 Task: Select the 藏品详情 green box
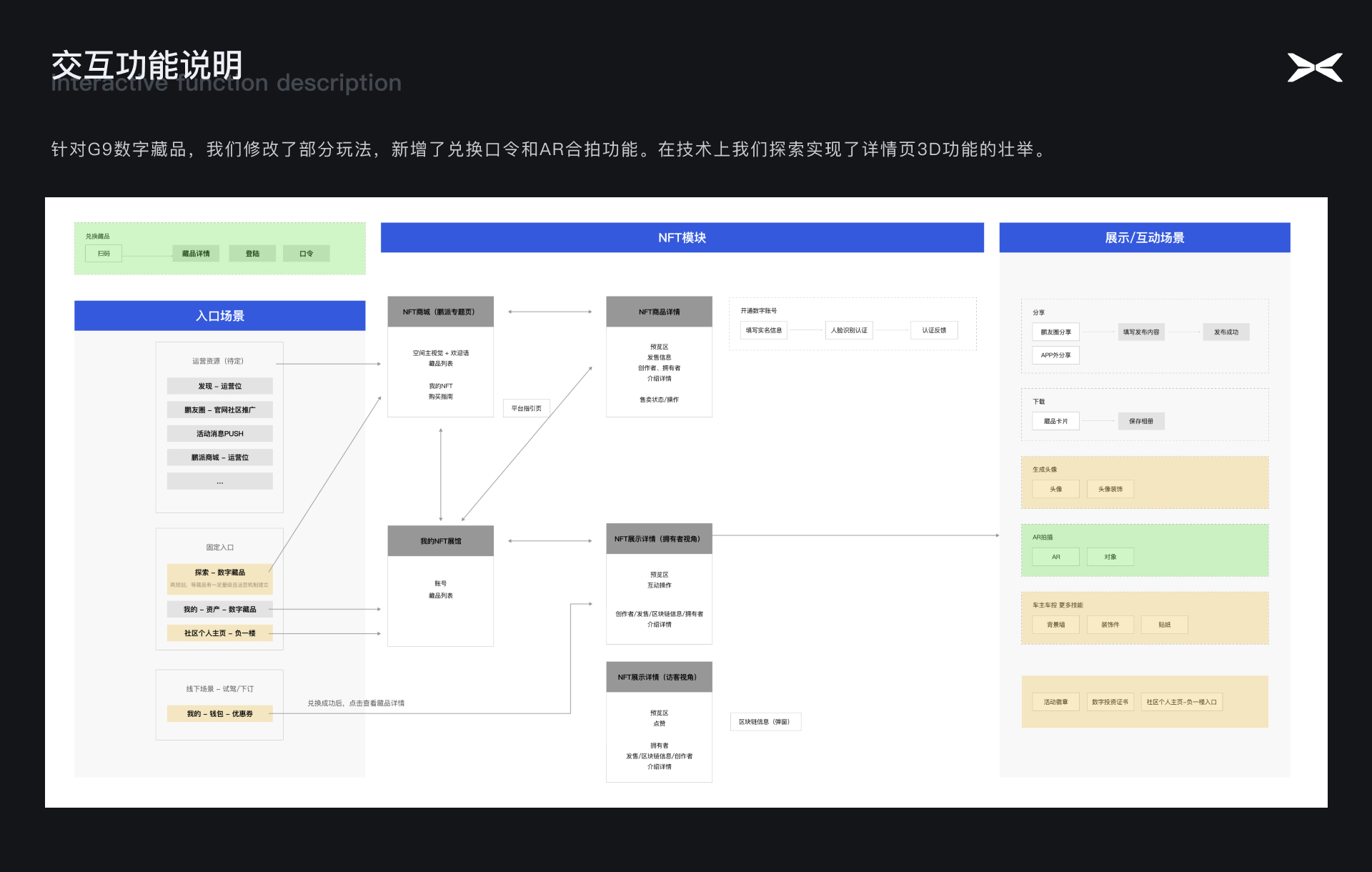tap(196, 254)
